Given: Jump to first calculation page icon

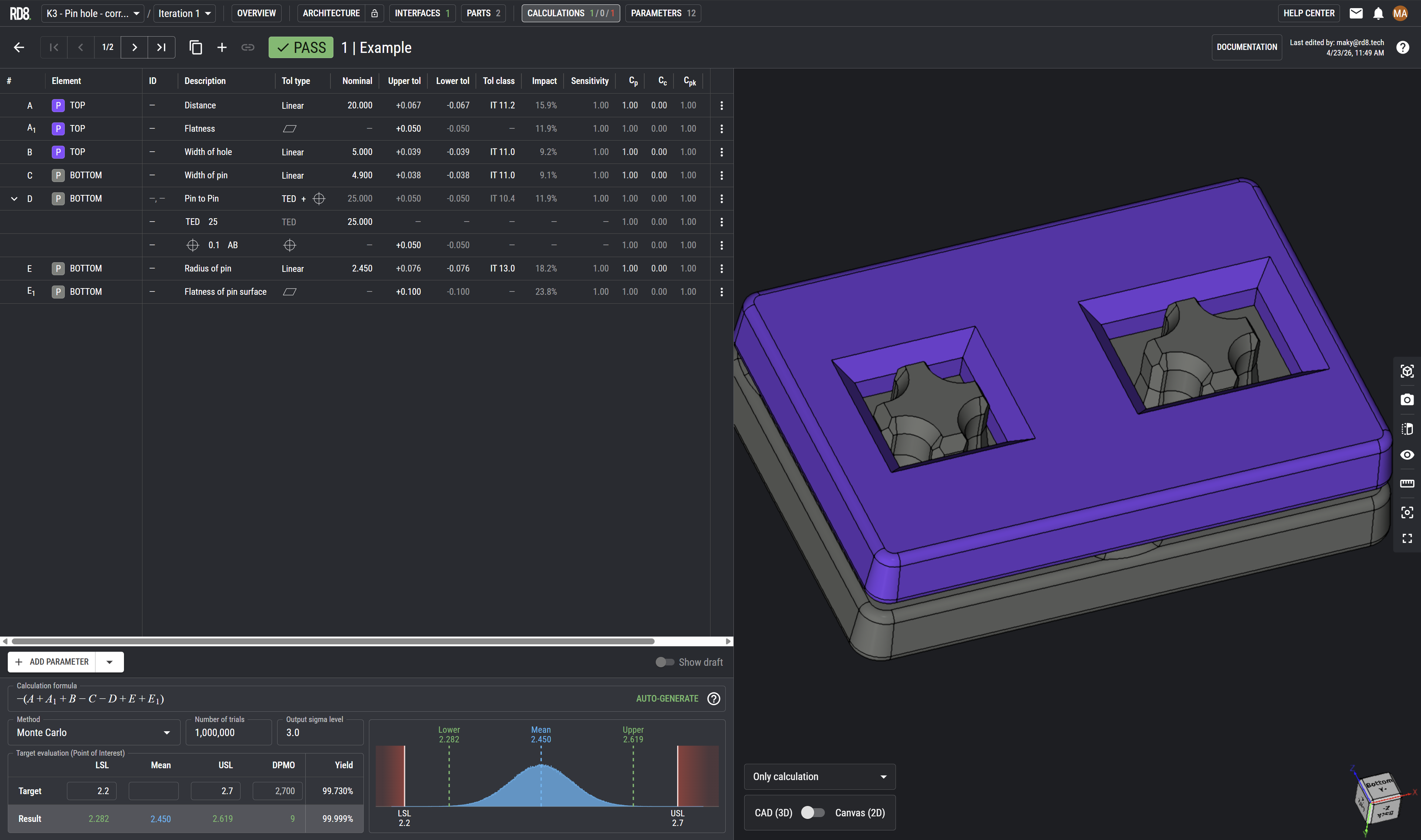Looking at the screenshot, I should coord(54,48).
